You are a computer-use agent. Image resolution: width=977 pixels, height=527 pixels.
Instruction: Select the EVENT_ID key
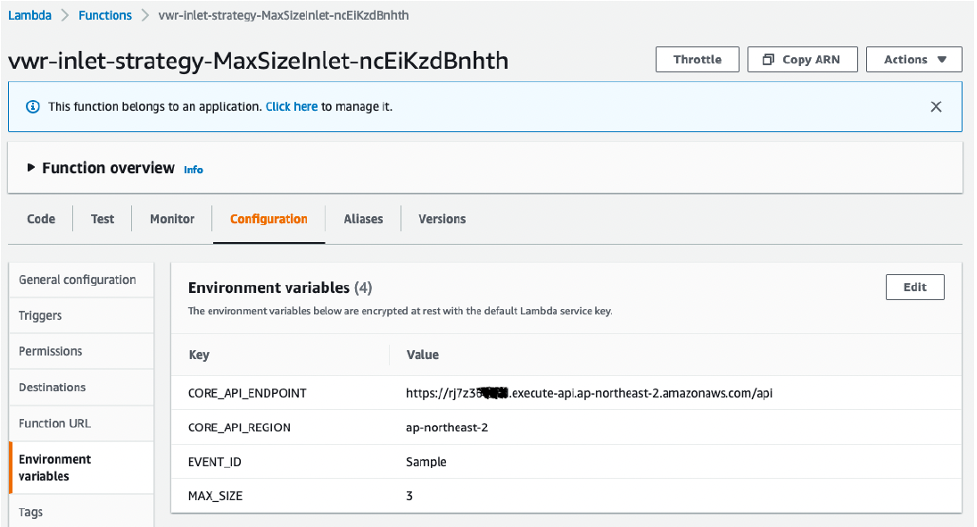tap(214, 462)
